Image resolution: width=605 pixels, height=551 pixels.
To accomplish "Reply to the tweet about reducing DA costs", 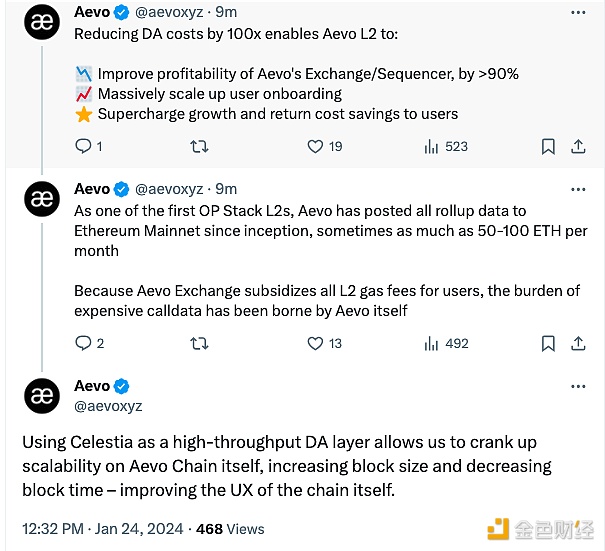I will tap(84, 146).
